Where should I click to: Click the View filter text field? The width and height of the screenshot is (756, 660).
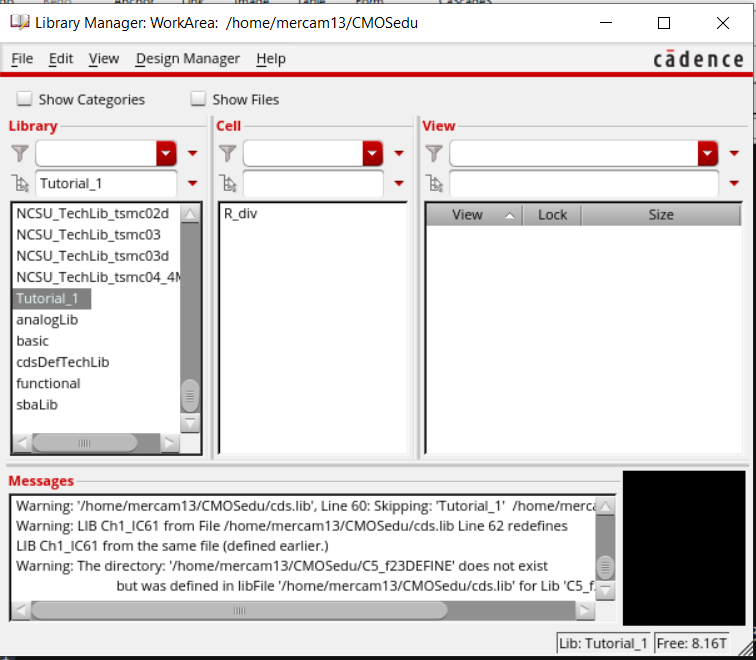574,153
